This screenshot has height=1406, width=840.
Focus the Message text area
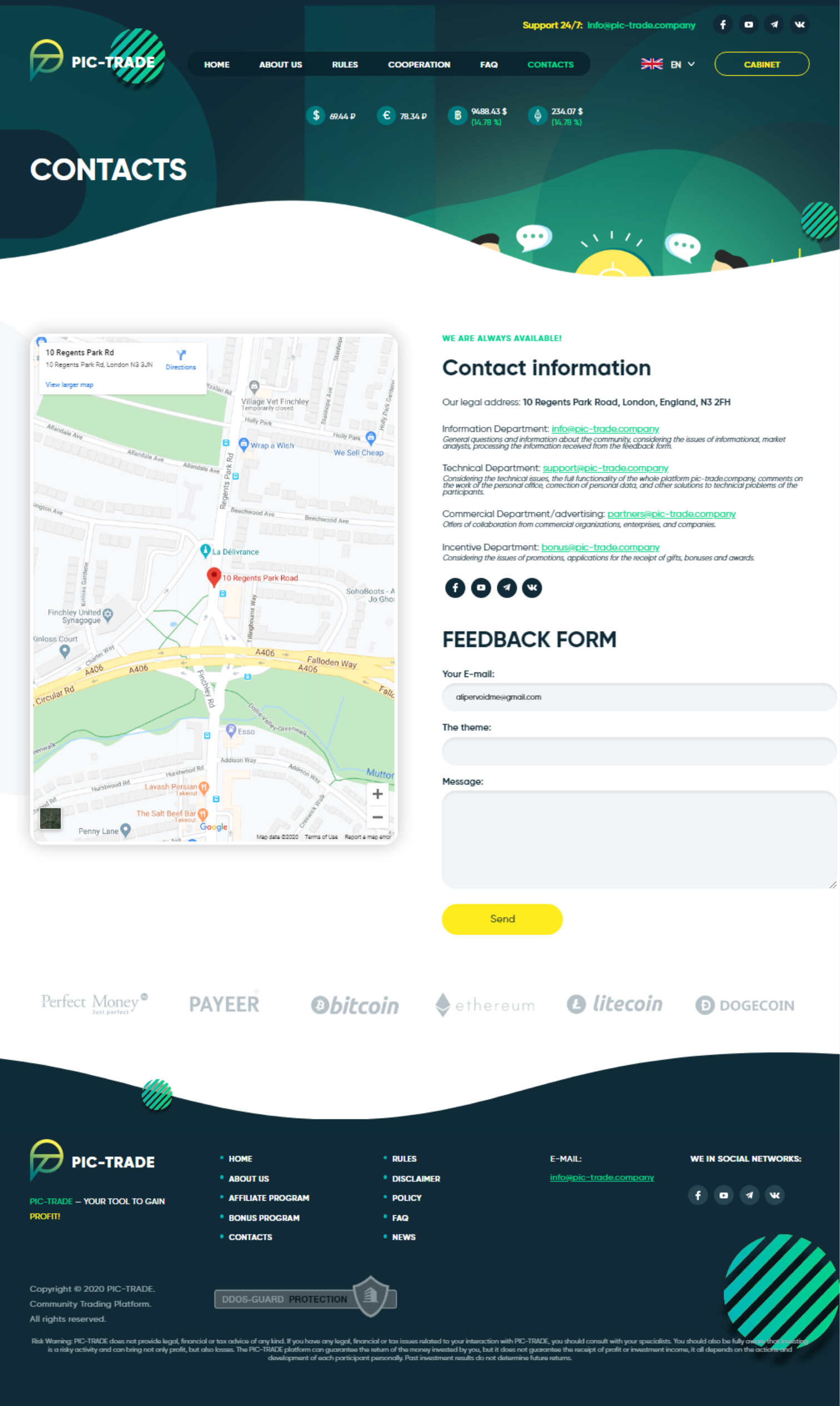(639, 840)
